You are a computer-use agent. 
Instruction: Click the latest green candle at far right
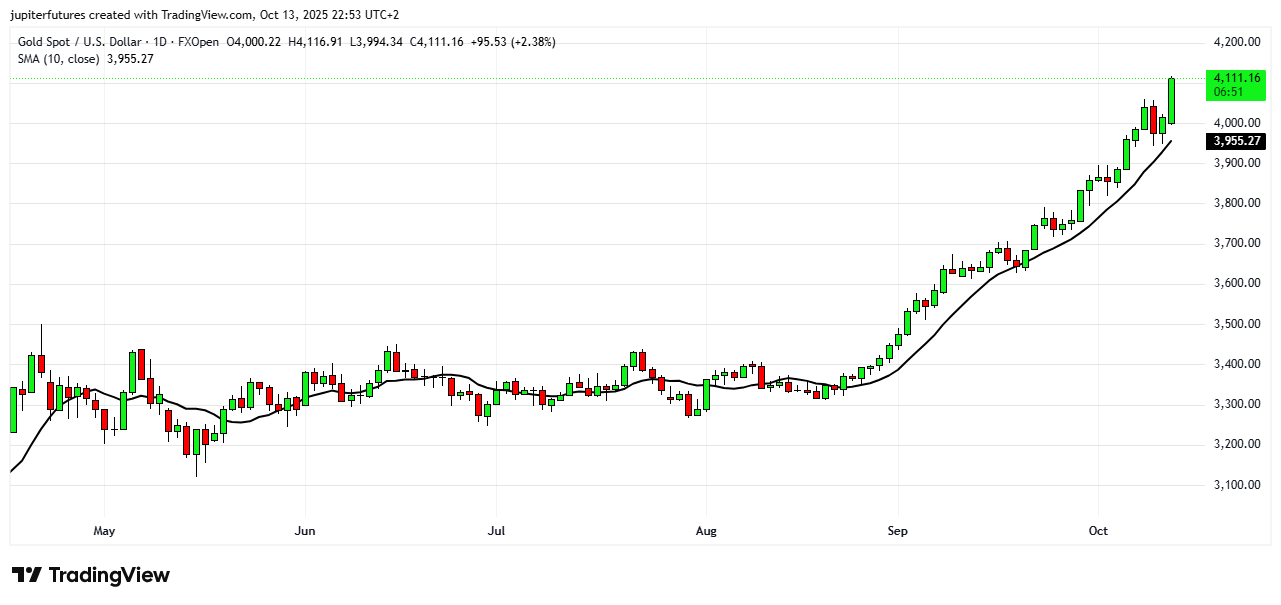click(1171, 101)
